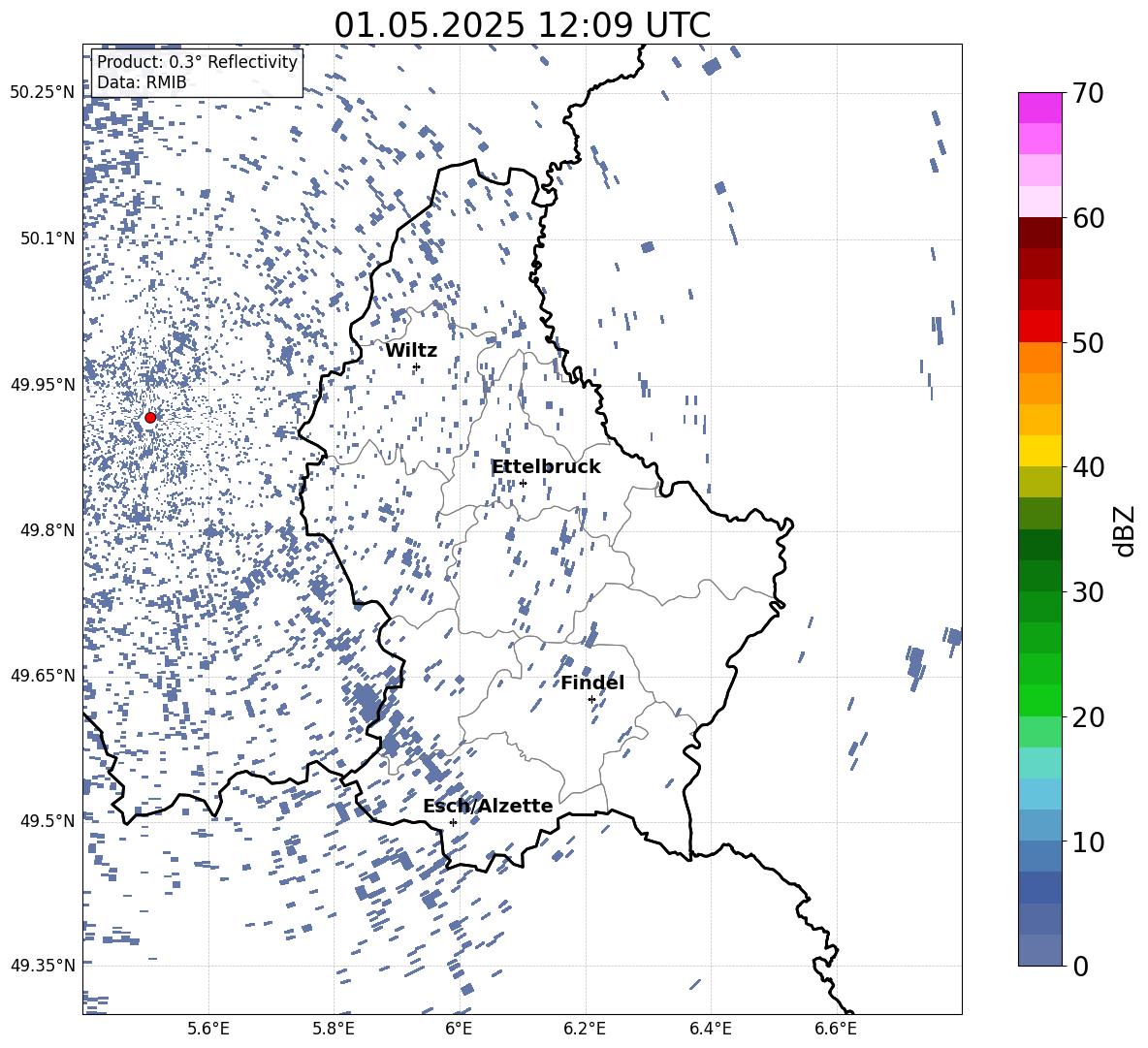The width and height of the screenshot is (1148, 1048).
Task: Pick the yellow swatch just above 40 dBZ
Action: click(1039, 451)
